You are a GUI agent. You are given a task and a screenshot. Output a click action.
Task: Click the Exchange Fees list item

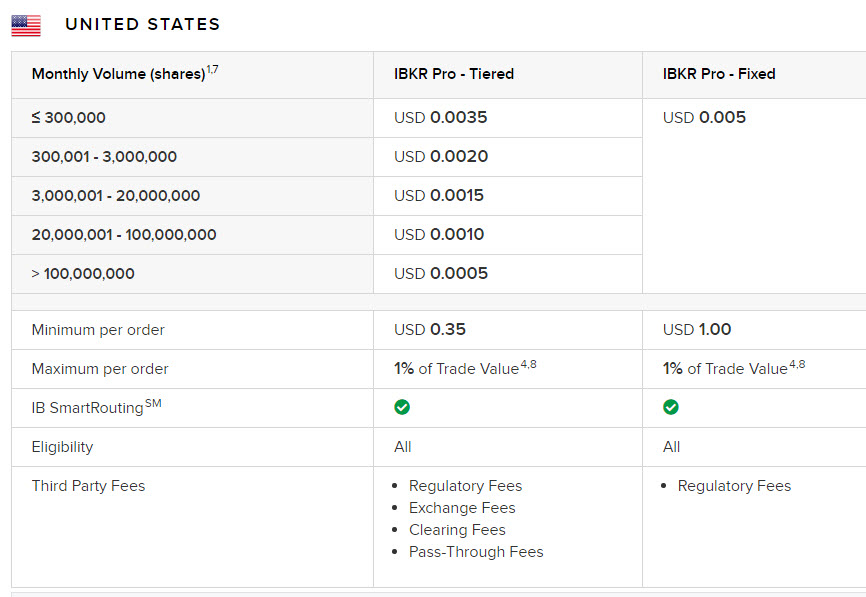(462, 508)
